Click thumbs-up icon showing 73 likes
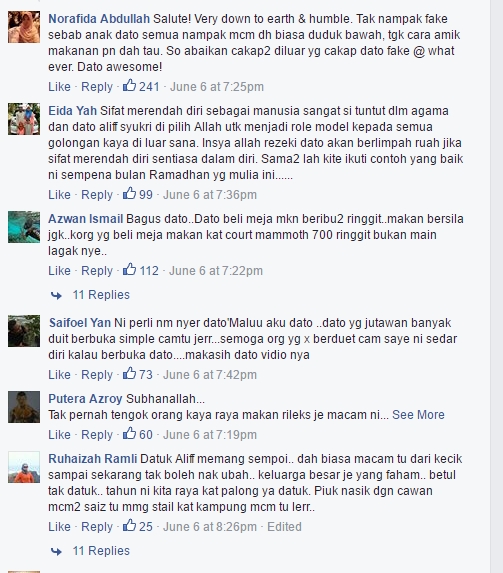Screen dimensions: 503x573 tap(129, 373)
